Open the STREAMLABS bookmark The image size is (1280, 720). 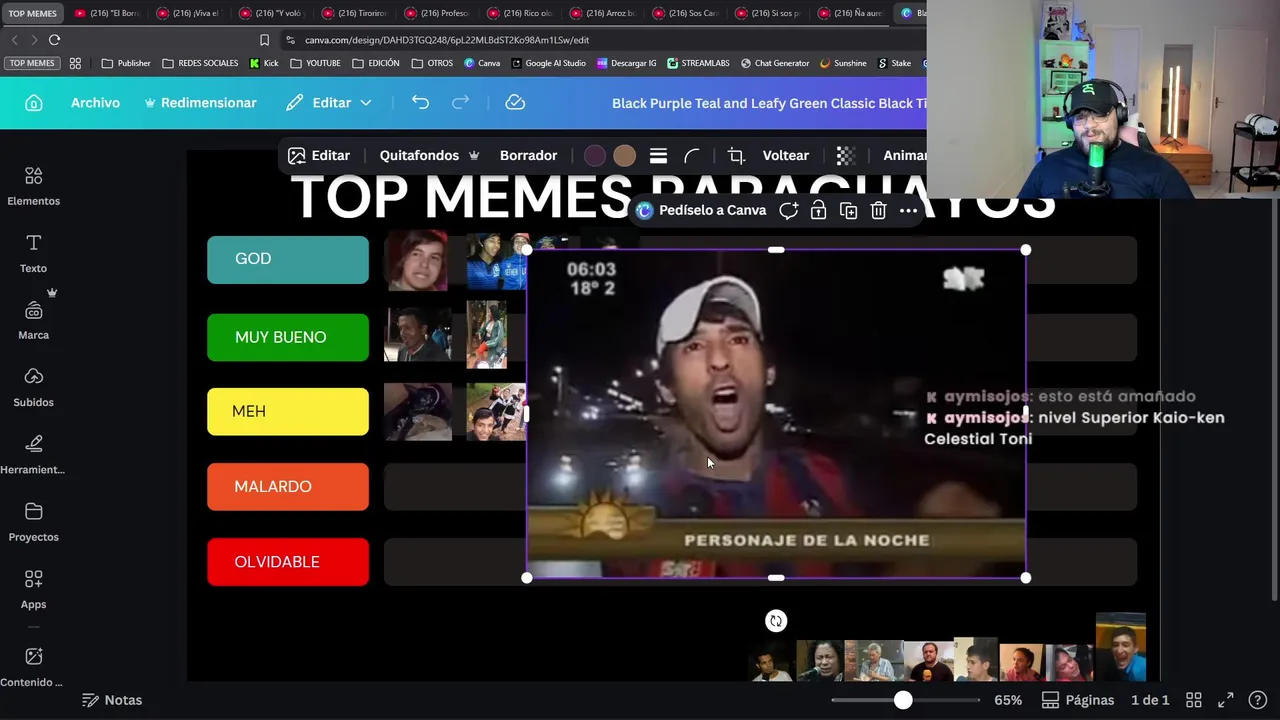click(x=698, y=63)
